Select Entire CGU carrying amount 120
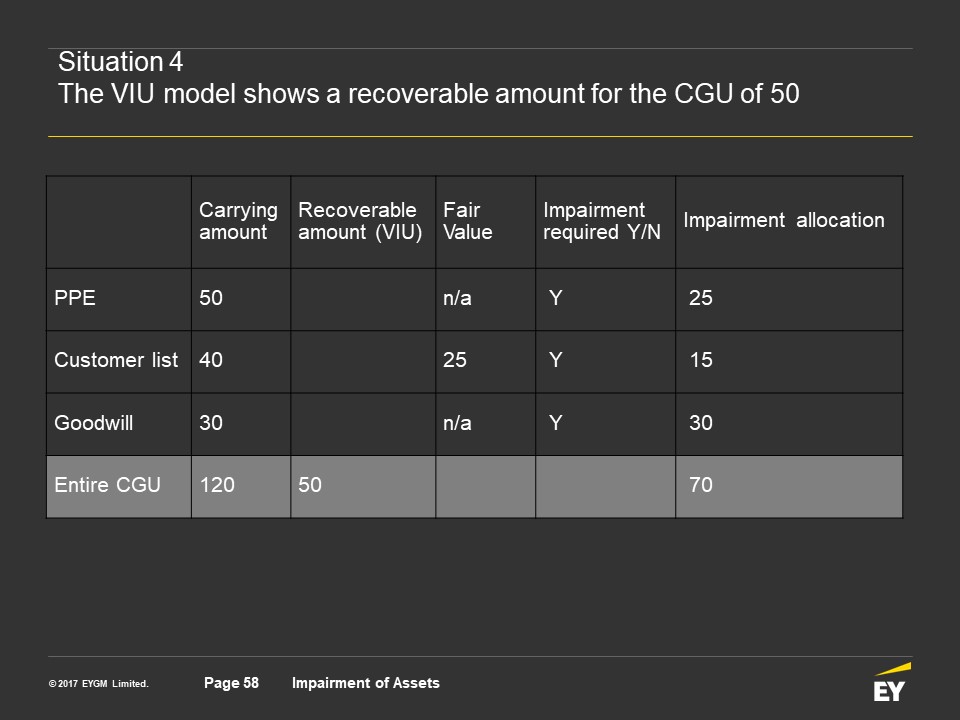 coord(217,485)
